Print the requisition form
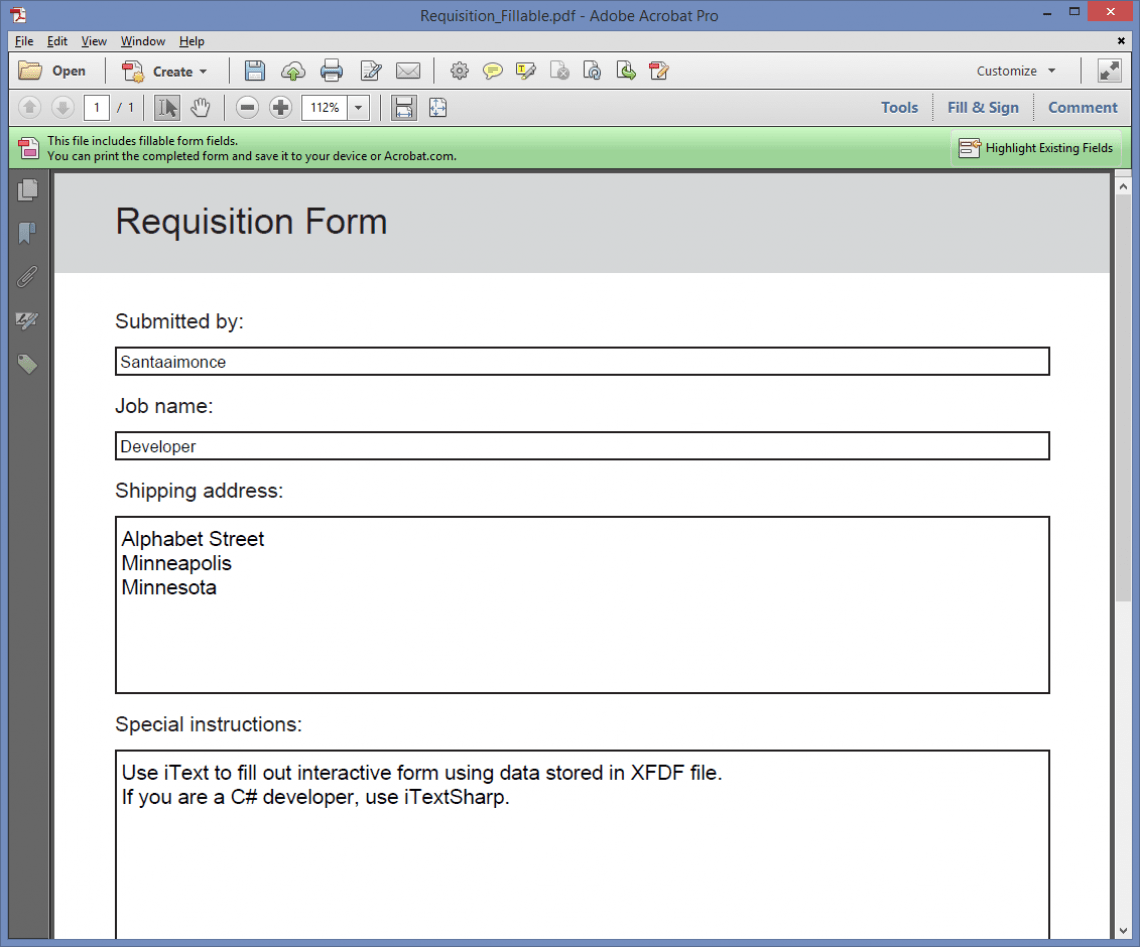 pos(332,71)
